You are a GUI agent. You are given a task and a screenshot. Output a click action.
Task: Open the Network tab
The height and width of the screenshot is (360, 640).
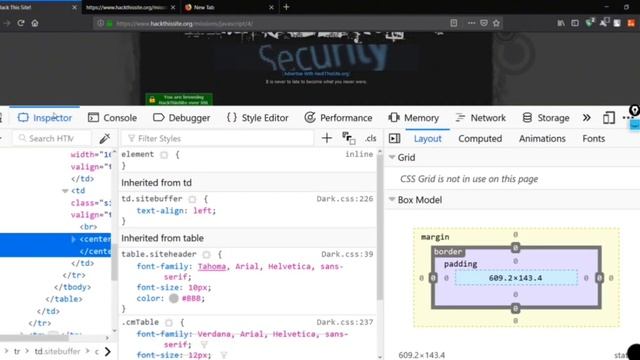[x=480, y=118]
